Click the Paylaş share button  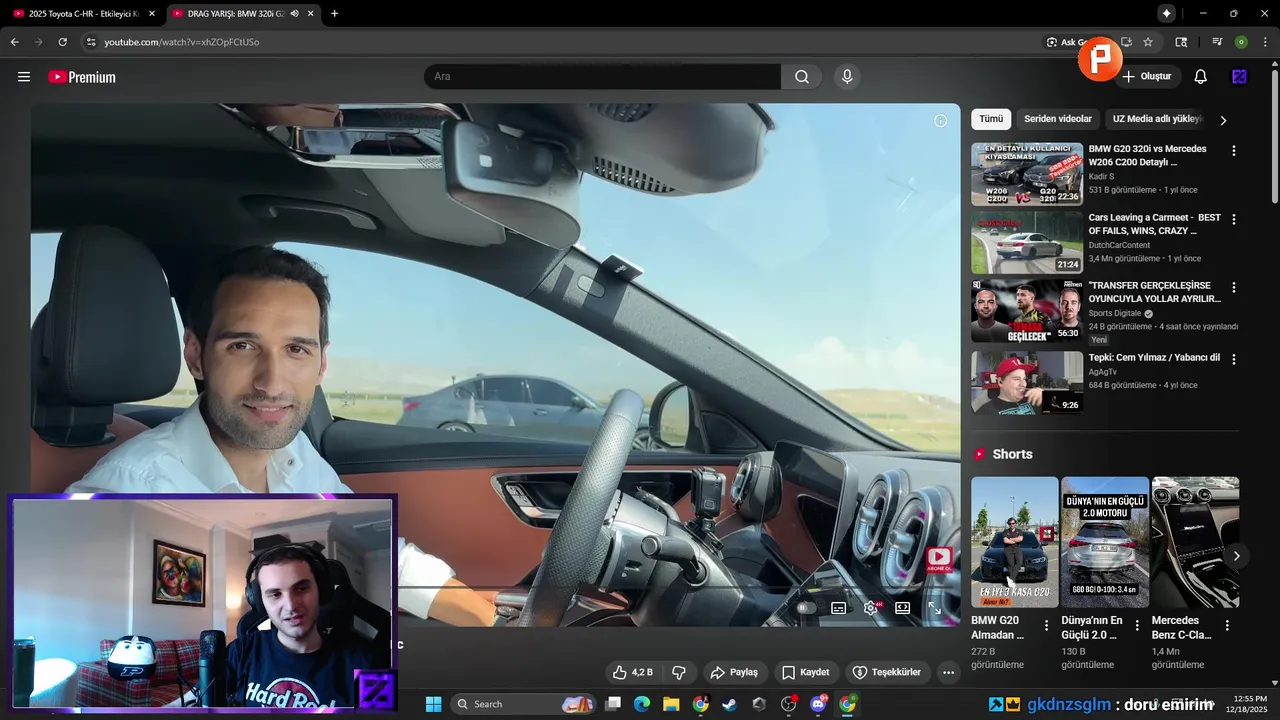pos(733,672)
